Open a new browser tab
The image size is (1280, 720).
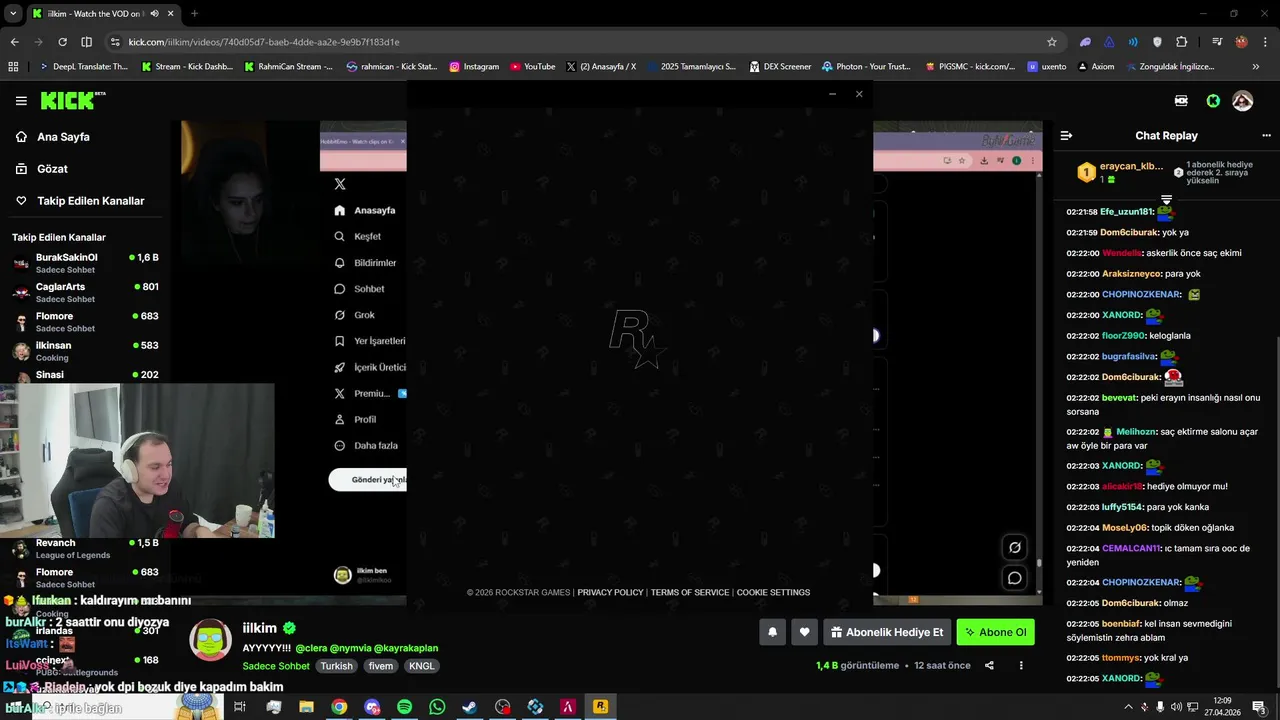click(194, 13)
